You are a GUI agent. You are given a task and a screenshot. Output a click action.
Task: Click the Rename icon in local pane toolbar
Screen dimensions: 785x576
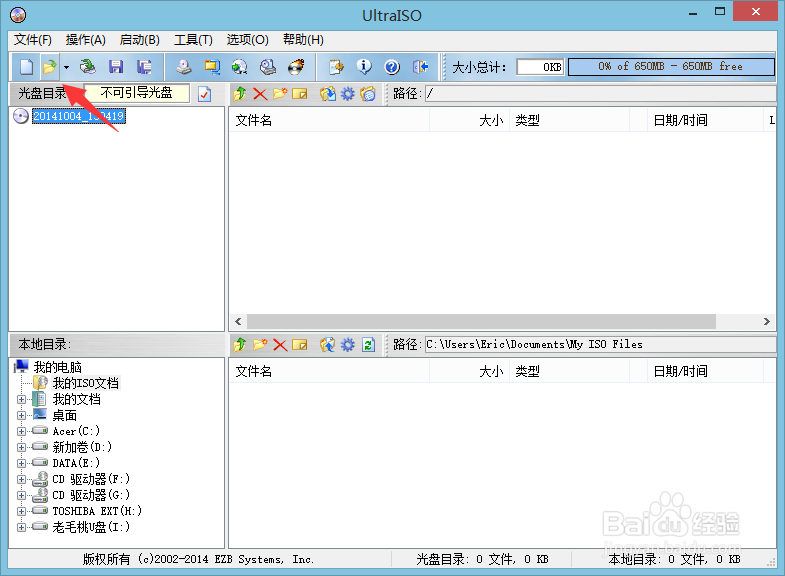[299, 344]
